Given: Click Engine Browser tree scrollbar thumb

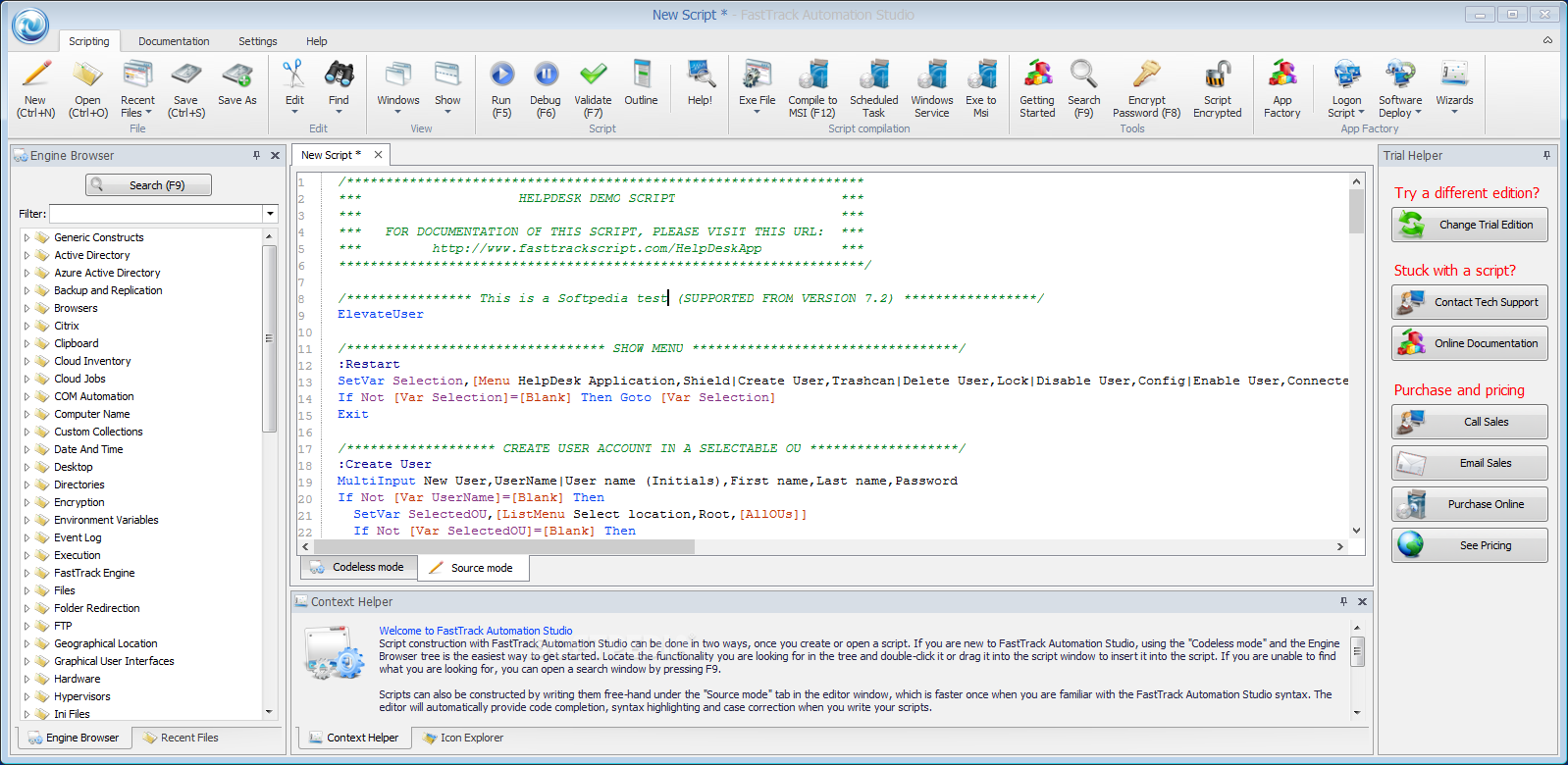Looking at the screenshot, I should click(x=269, y=337).
